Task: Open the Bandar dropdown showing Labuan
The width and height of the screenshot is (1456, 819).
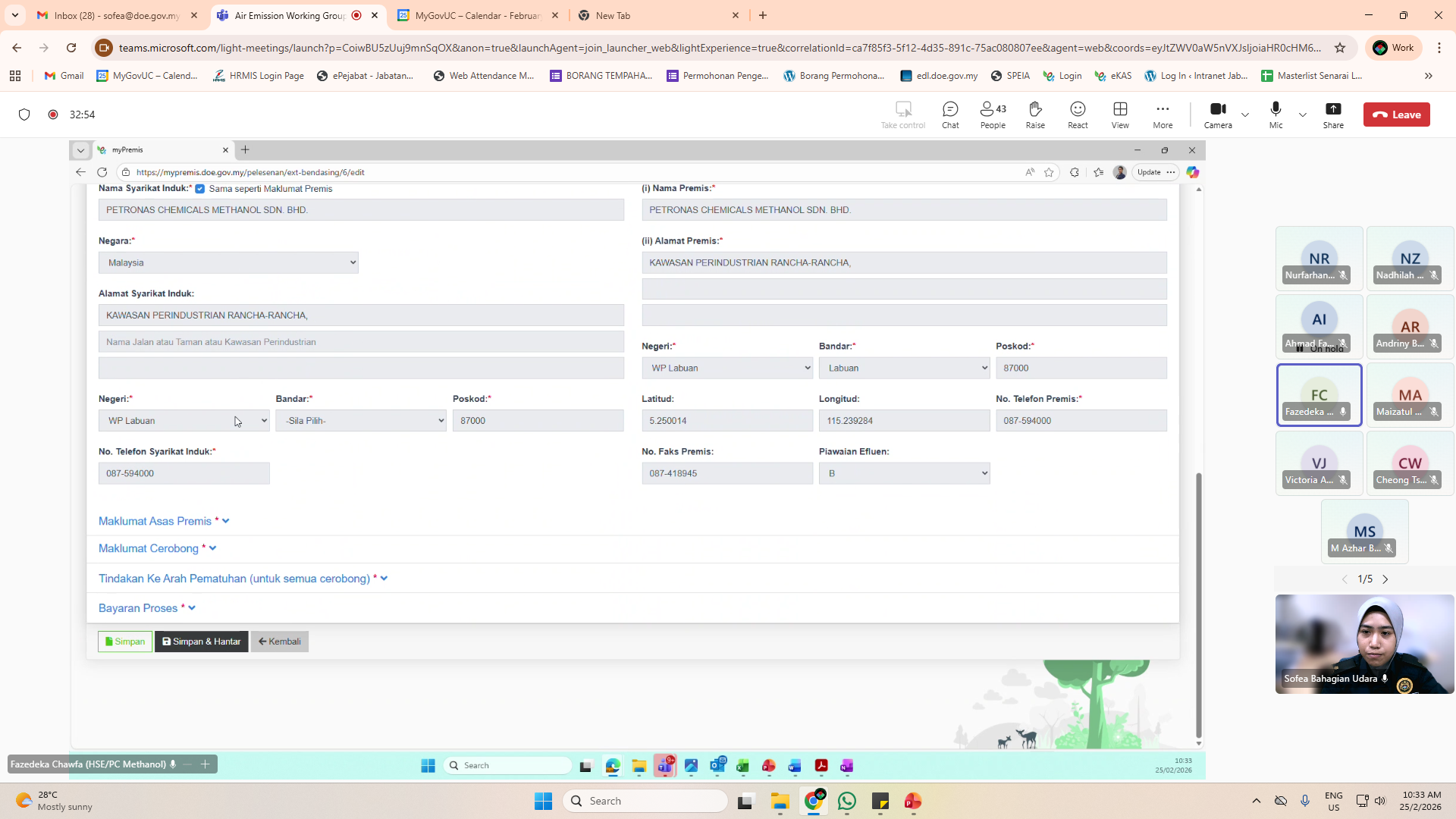Action: tap(905, 368)
